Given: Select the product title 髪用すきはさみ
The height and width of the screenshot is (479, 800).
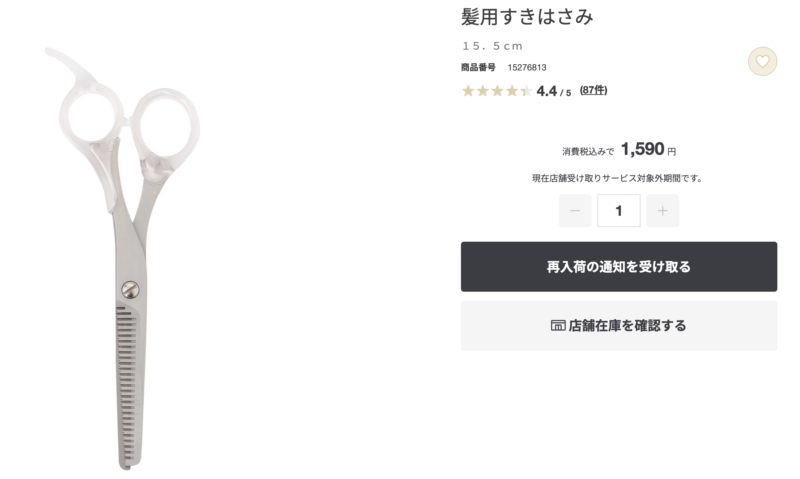Looking at the screenshot, I should (527, 17).
